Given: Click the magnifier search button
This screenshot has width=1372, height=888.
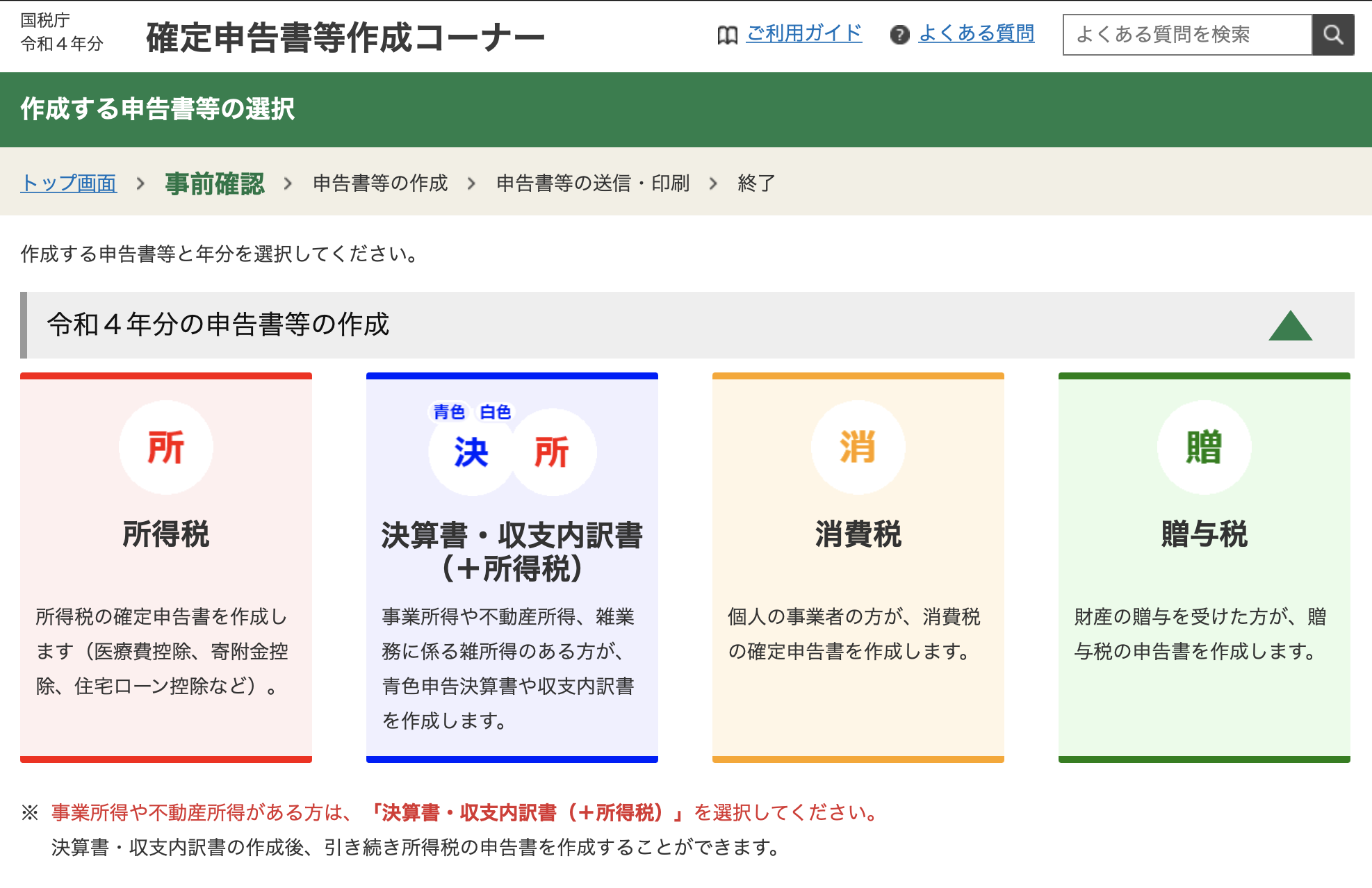Looking at the screenshot, I should click(x=1332, y=35).
